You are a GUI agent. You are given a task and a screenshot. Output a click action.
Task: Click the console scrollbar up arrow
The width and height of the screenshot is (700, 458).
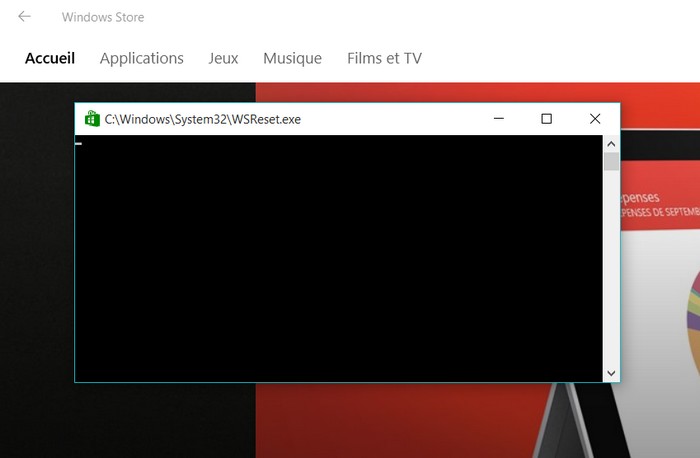click(611, 144)
